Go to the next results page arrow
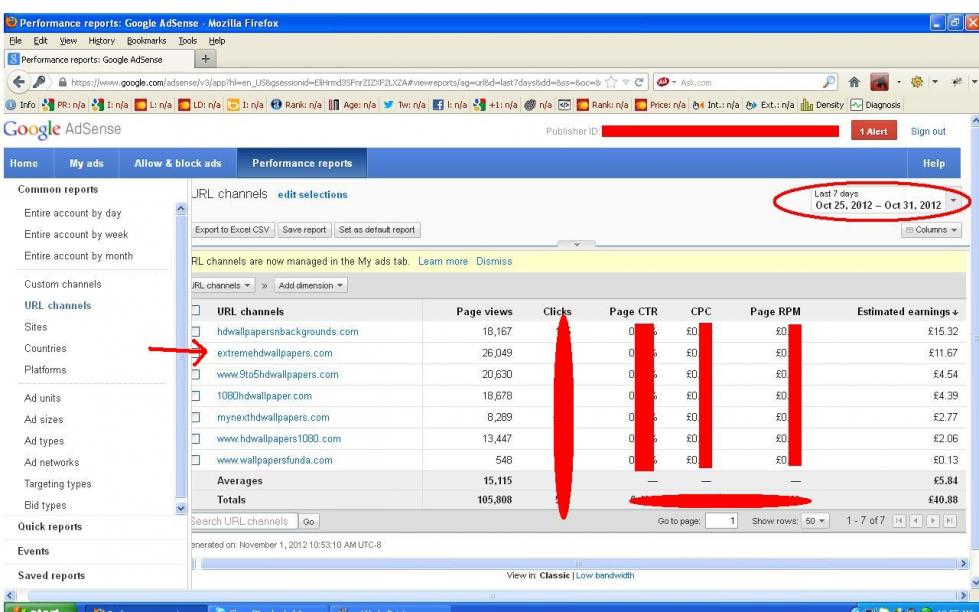The width and height of the screenshot is (979, 612). 932,521
